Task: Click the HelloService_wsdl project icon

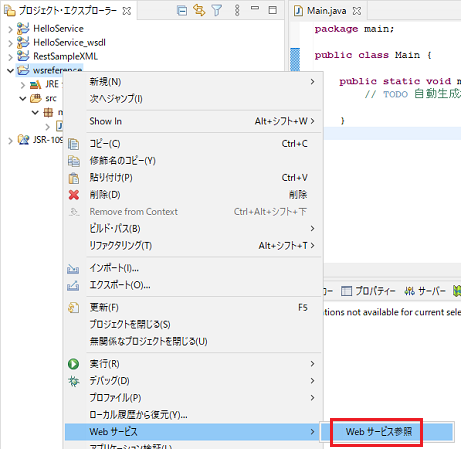Action: pos(23,42)
